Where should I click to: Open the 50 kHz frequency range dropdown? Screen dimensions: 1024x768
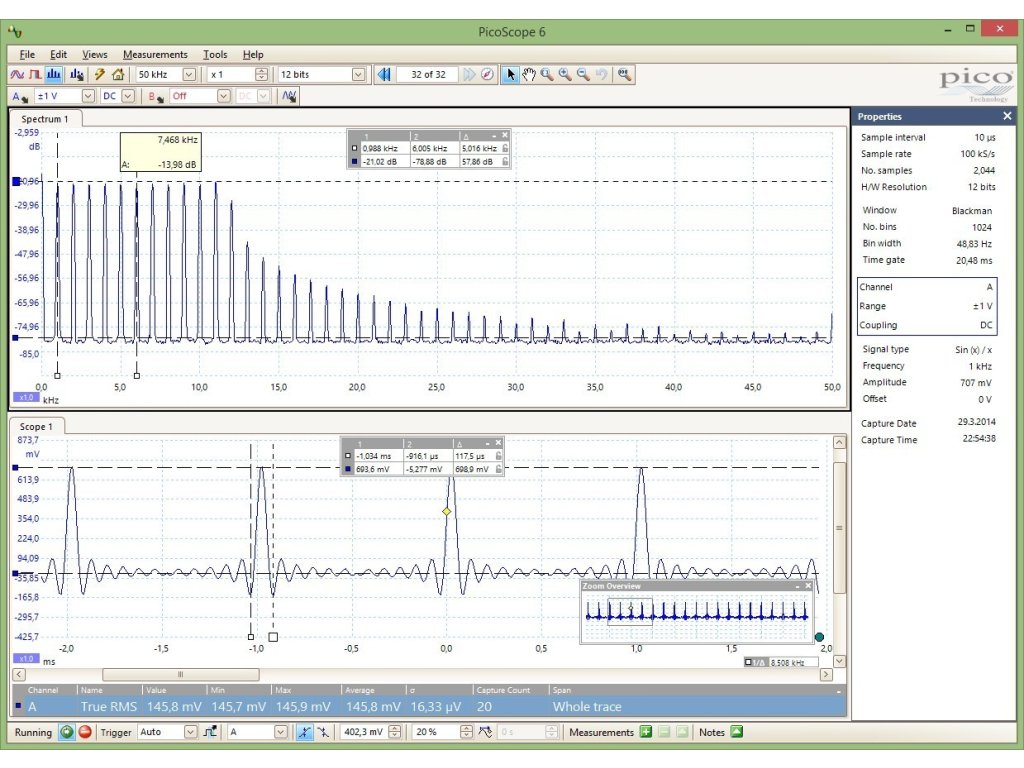(x=189, y=74)
